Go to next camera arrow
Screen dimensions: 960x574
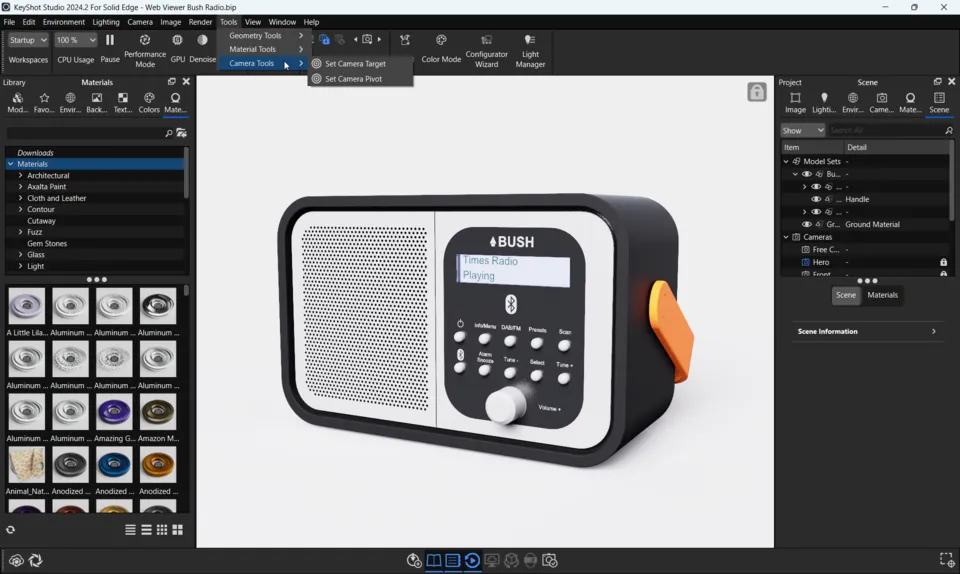[x=379, y=40]
